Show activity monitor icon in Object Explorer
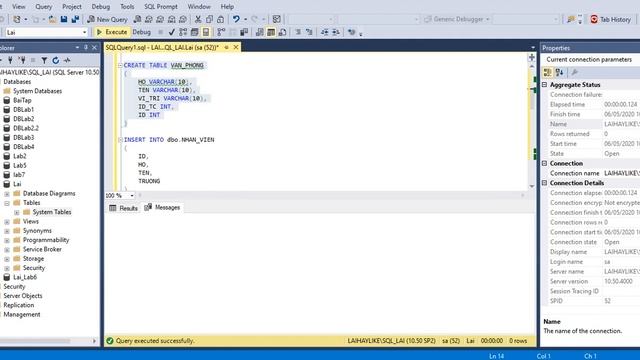This screenshot has width=640, height=360. pos(67,60)
